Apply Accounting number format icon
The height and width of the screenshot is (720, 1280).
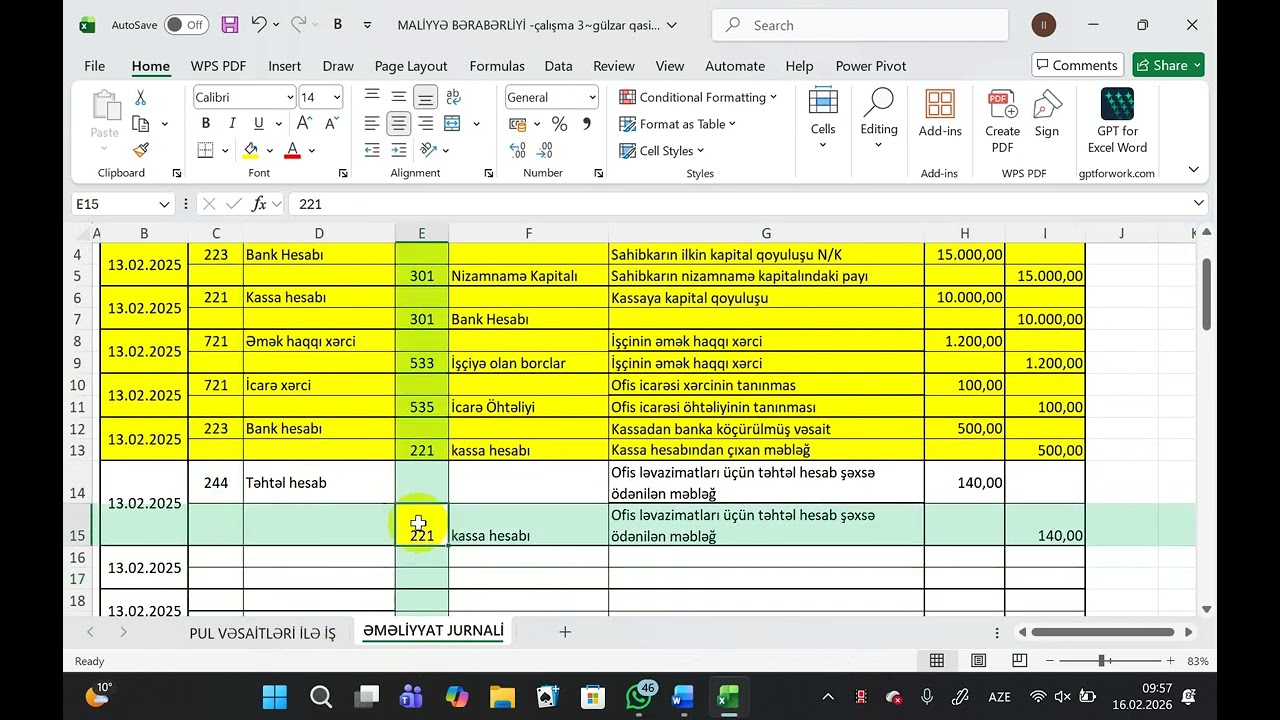pyautogui.click(x=517, y=124)
